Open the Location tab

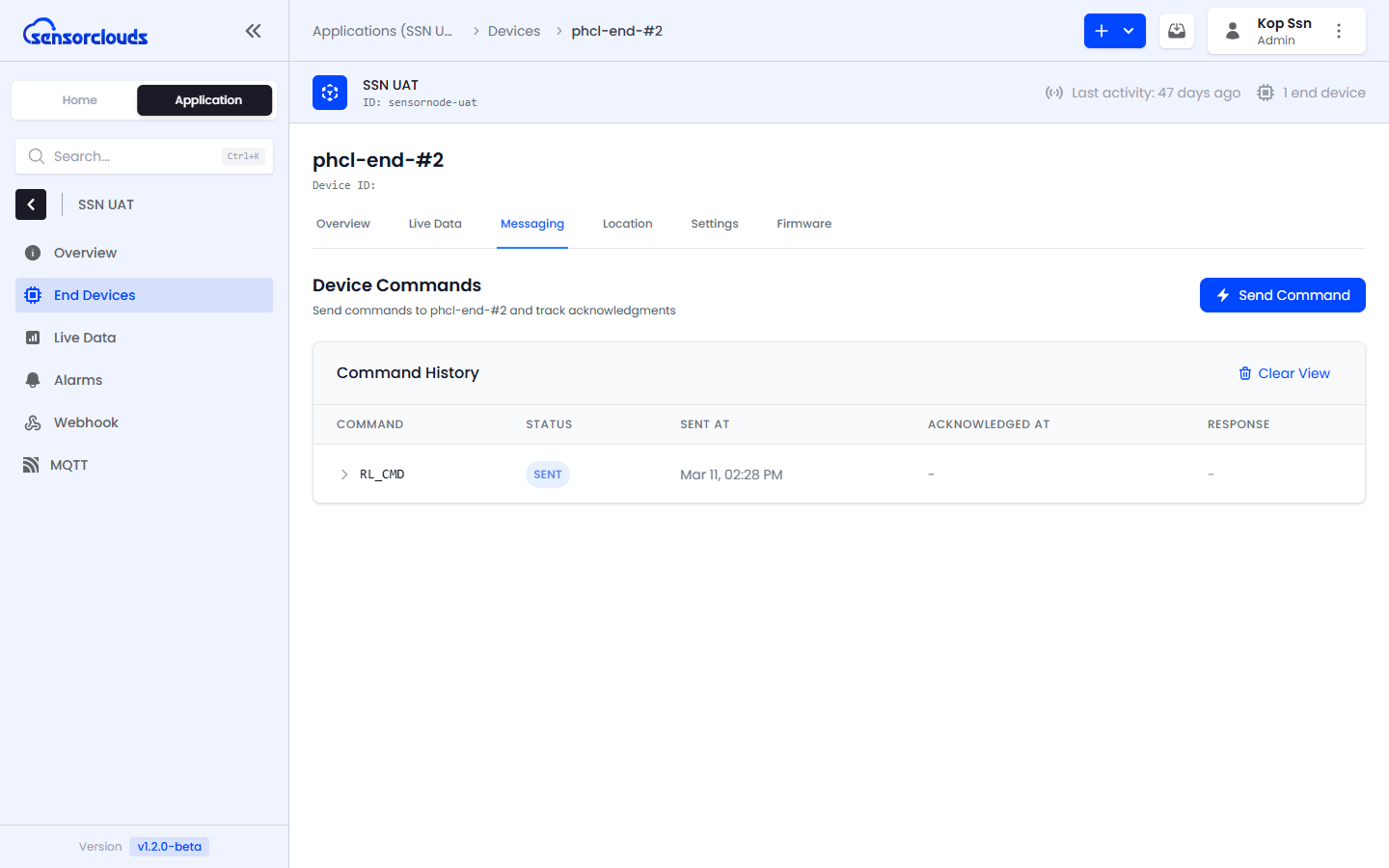627,223
